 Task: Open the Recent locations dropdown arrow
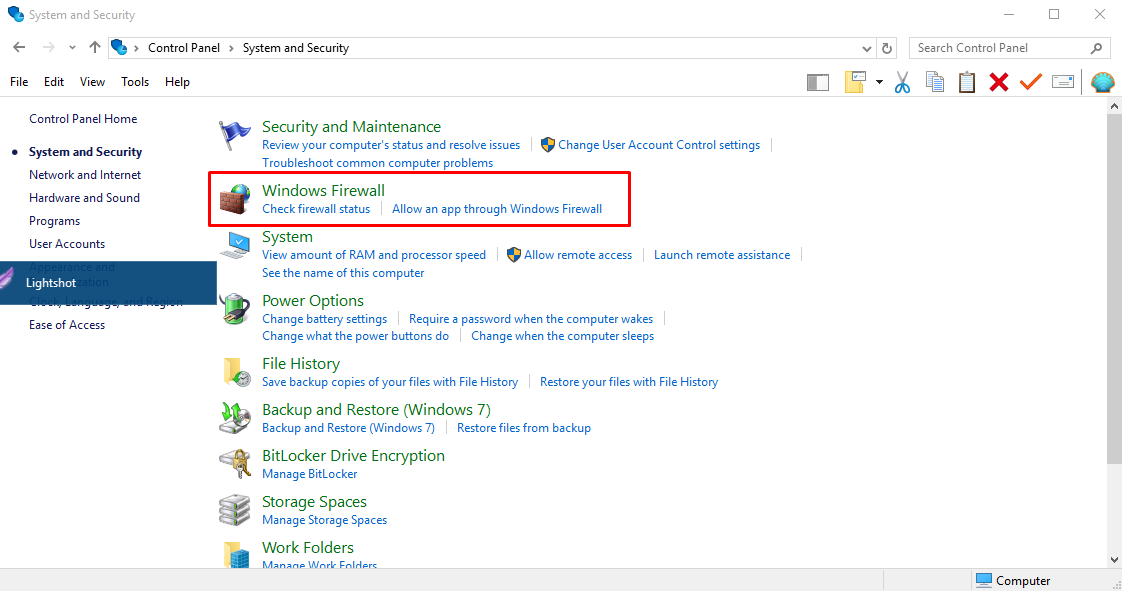[72, 48]
